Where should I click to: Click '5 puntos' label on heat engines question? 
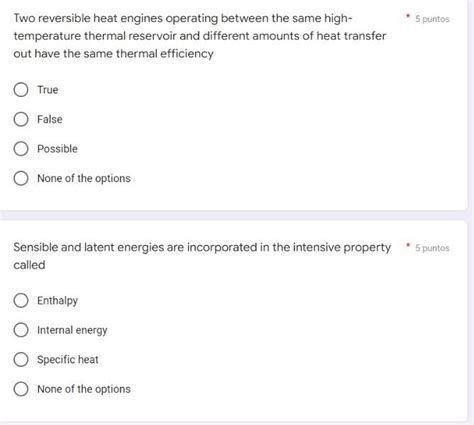[432, 19]
